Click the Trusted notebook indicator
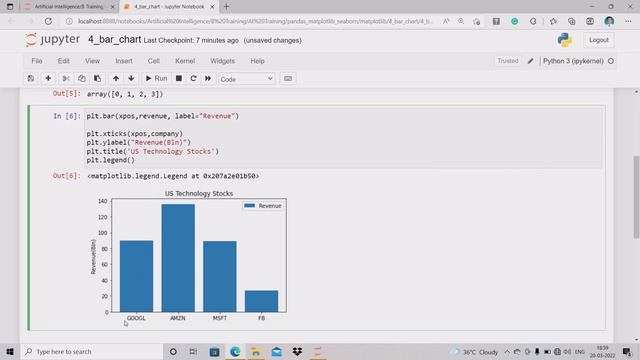 [x=508, y=61]
